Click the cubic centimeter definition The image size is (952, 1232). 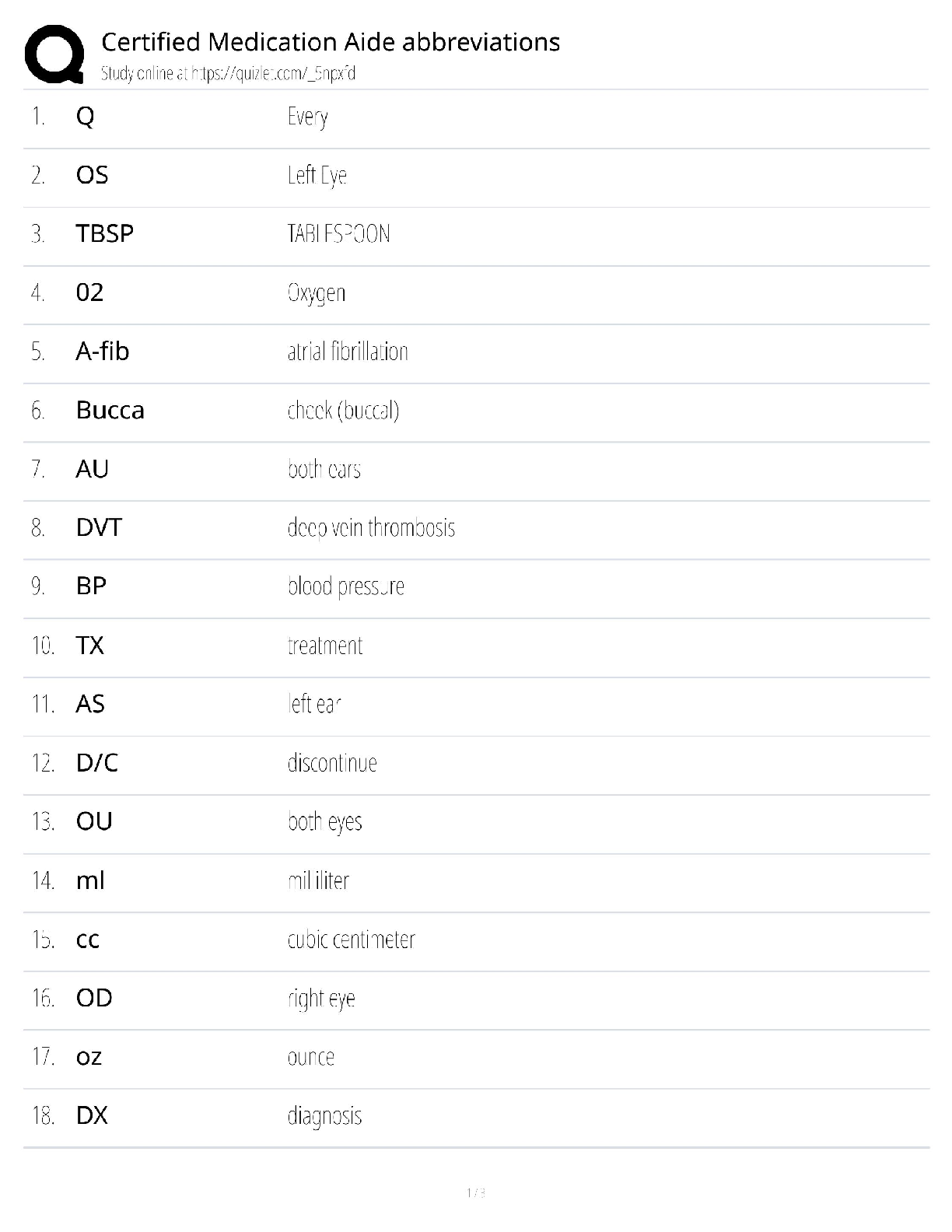[x=351, y=940]
